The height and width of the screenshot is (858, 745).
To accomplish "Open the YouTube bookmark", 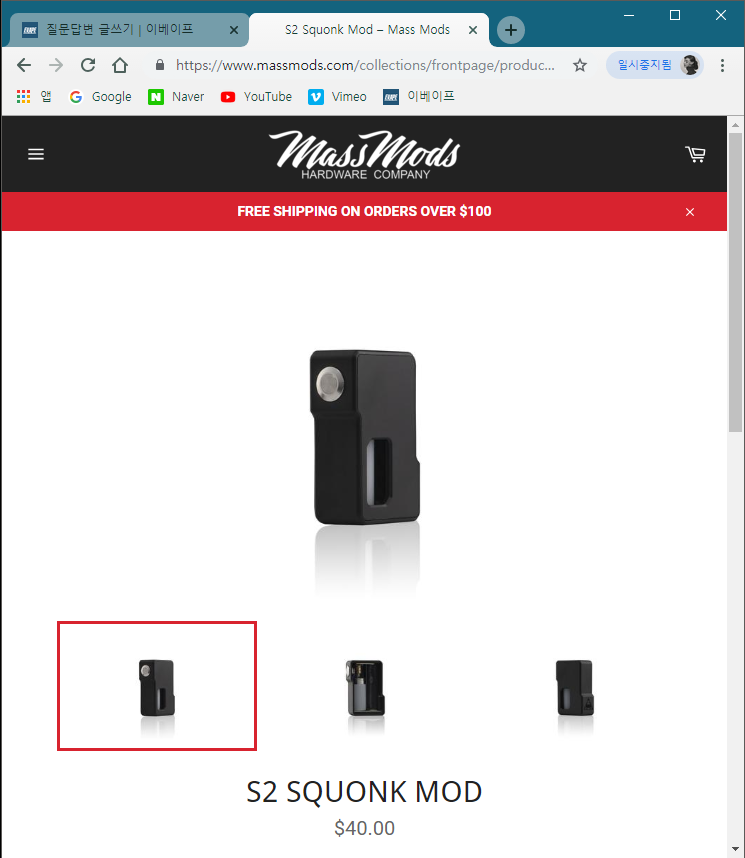I will (256, 97).
